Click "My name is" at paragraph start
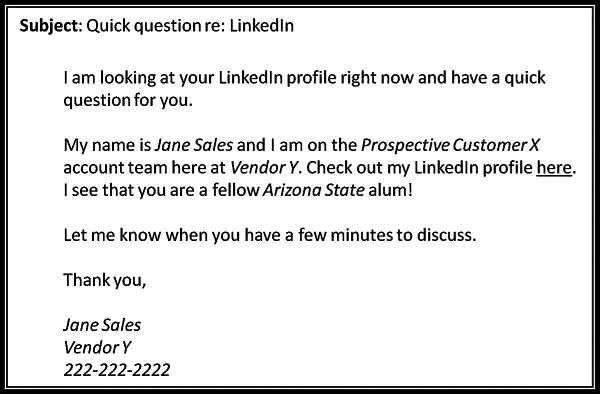Screen dimensions: 600x394 click(107, 145)
